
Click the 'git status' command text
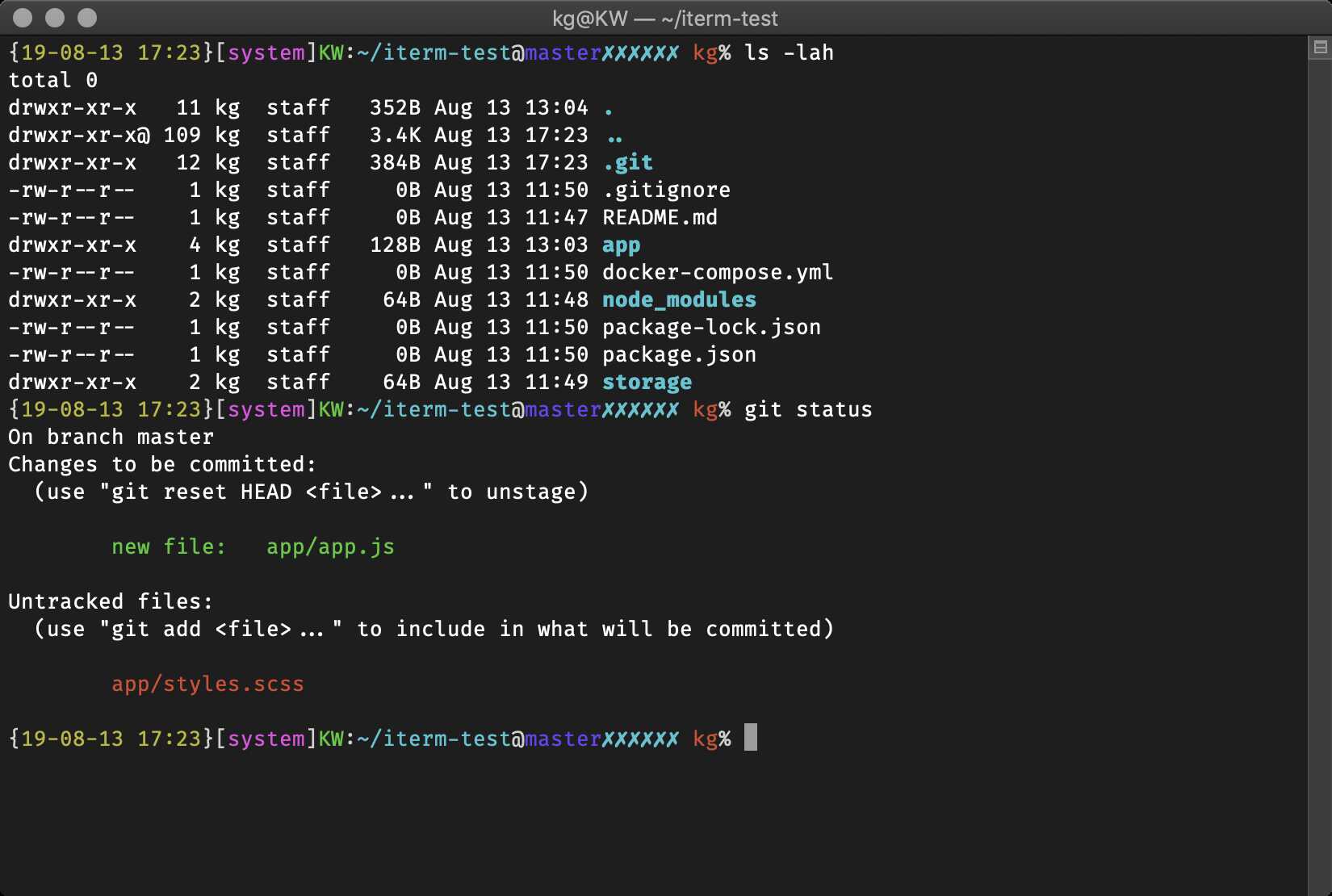(809, 410)
